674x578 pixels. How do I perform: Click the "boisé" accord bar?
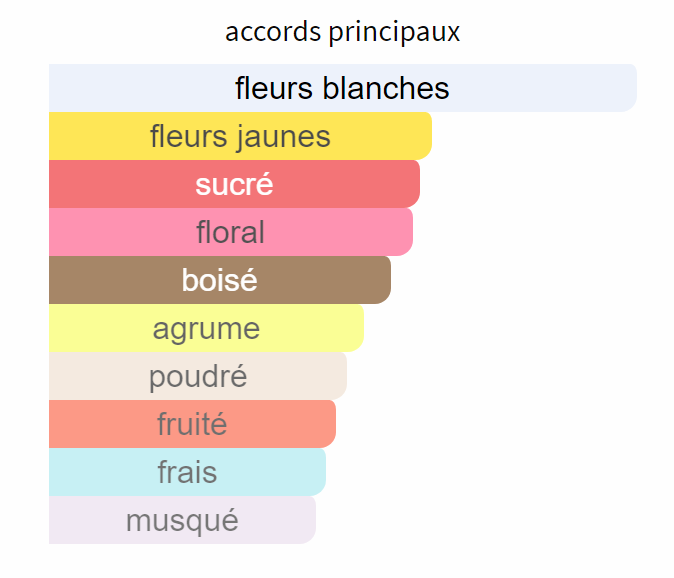point(220,280)
